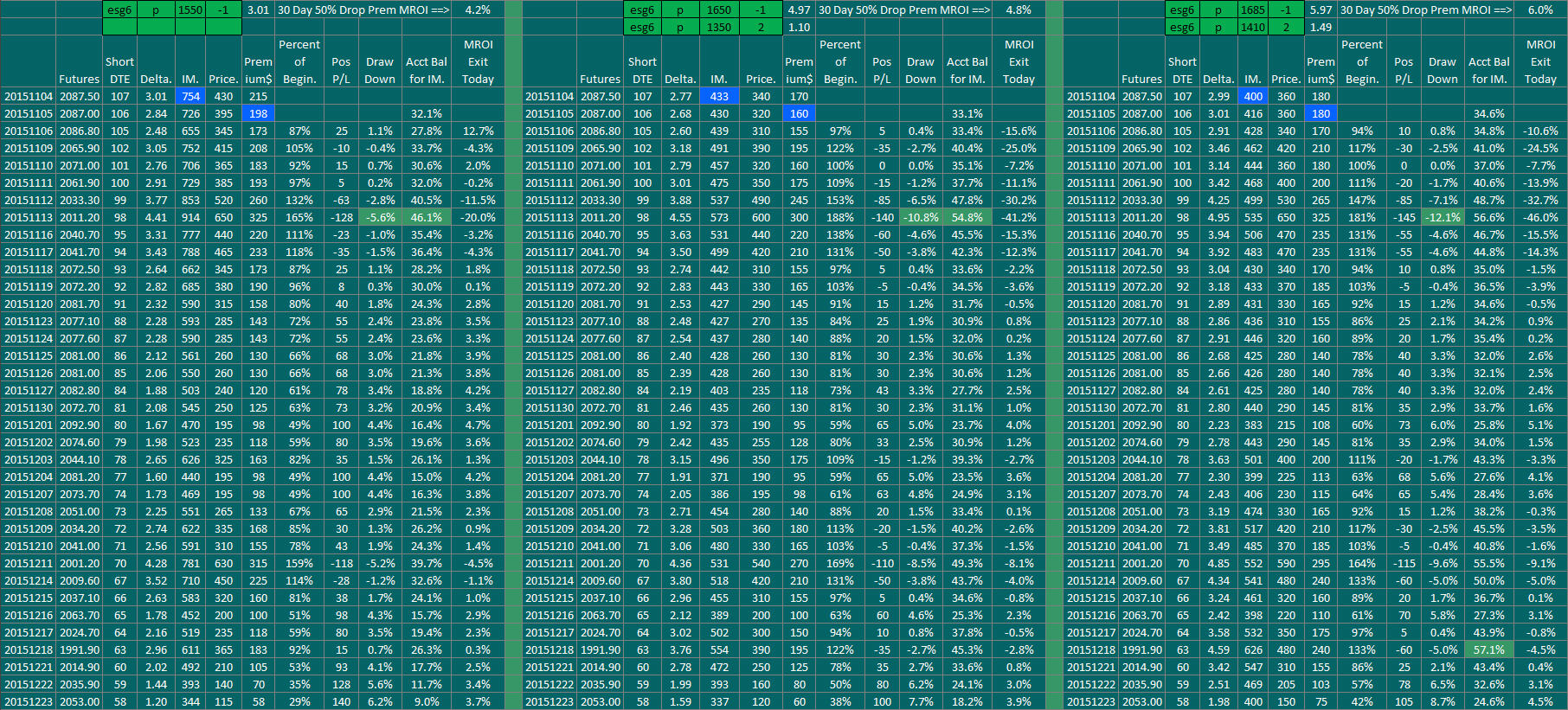Click the -20.0% MROI Exit Today cell
1568x710 pixels.
coord(478,218)
